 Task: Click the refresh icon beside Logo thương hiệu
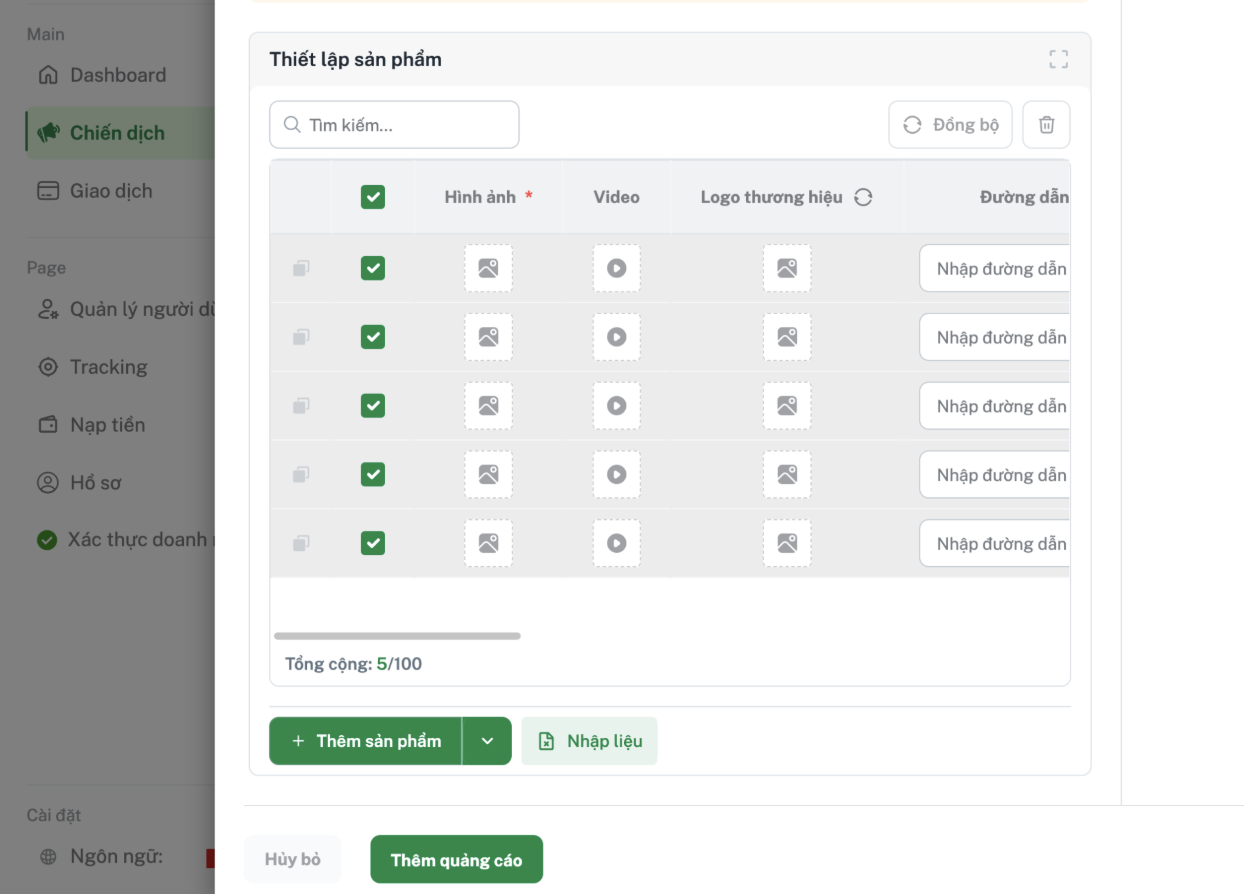point(863,197)
